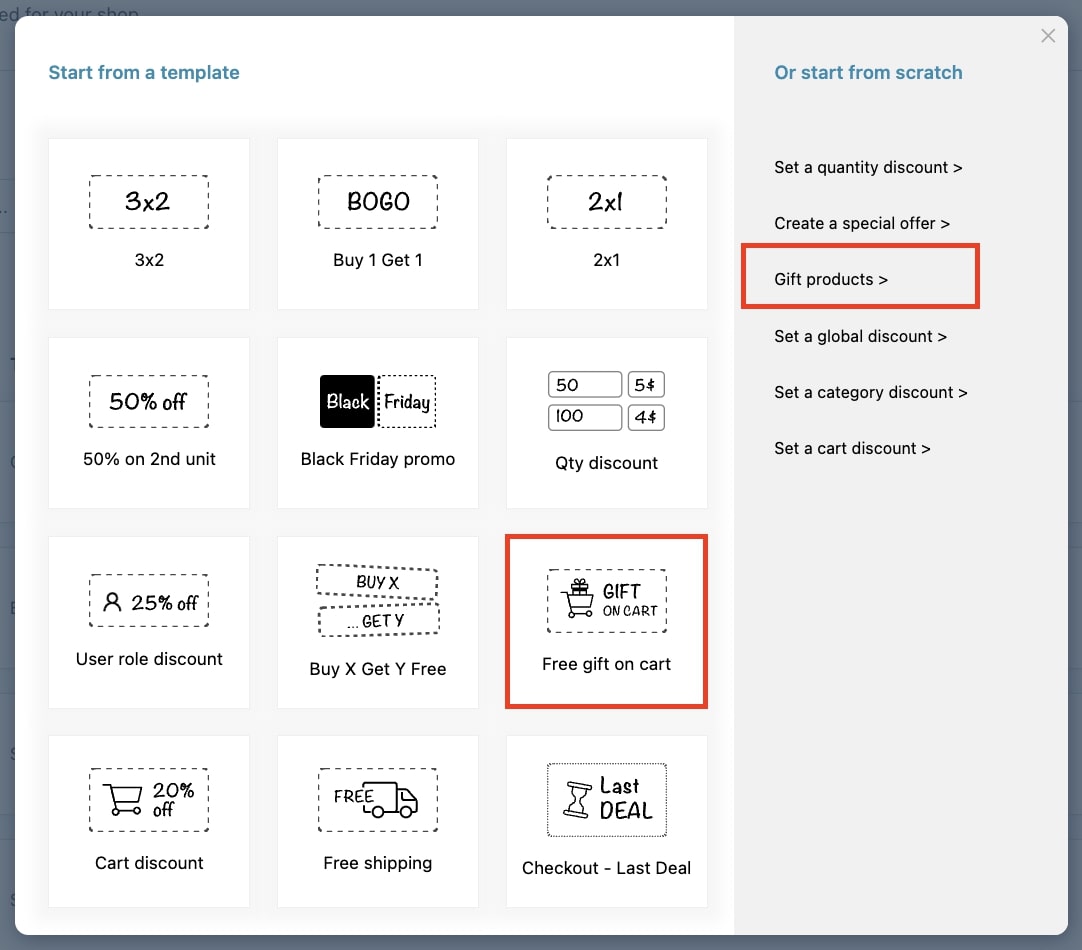Close the template modal with X
This screenshot has width=1082, height=950.
[1047, 36]
